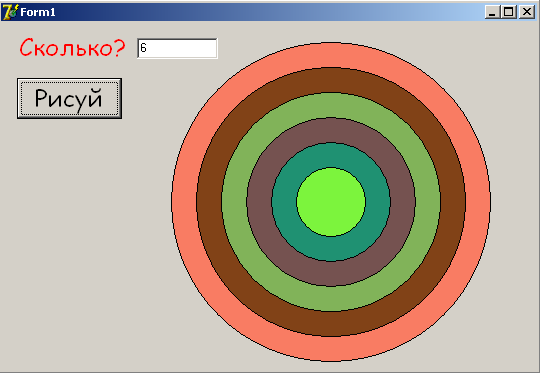Maximize the Form1 window
The width and height of the screenshot is (540, 374).
tap(509, 12)
